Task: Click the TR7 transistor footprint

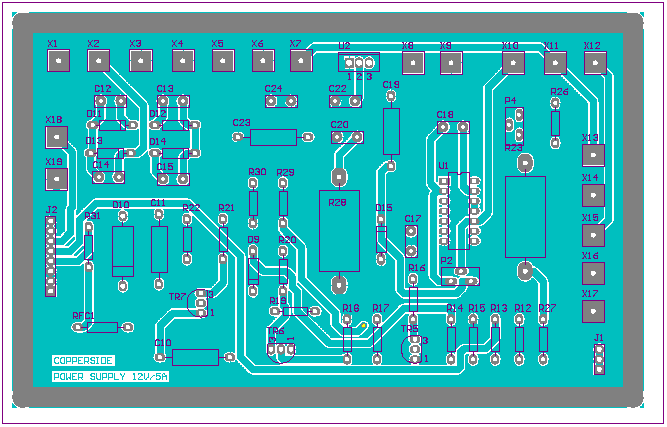Action: point(203,301)
